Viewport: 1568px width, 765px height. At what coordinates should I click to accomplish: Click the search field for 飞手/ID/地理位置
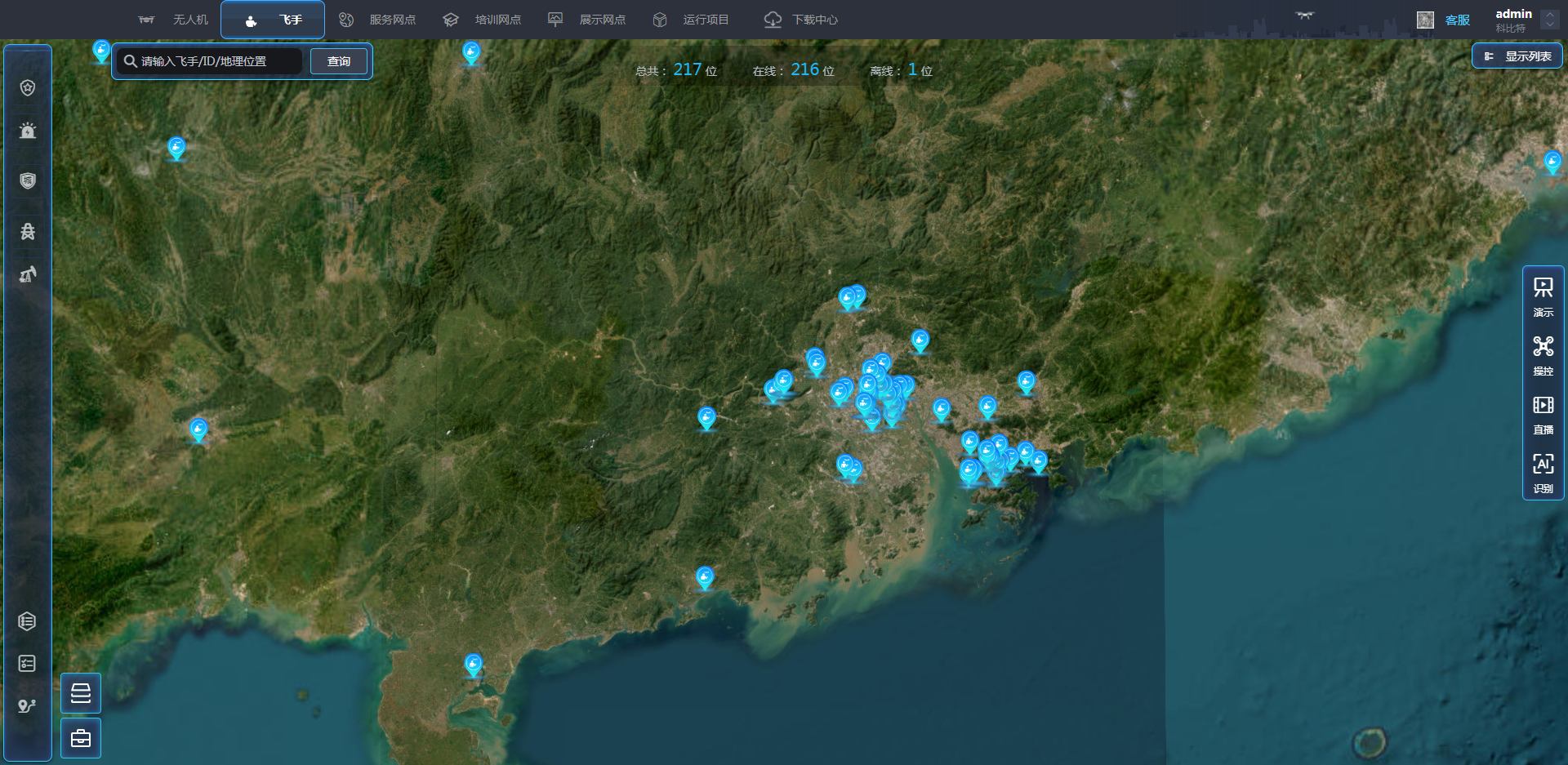point(210,61)
